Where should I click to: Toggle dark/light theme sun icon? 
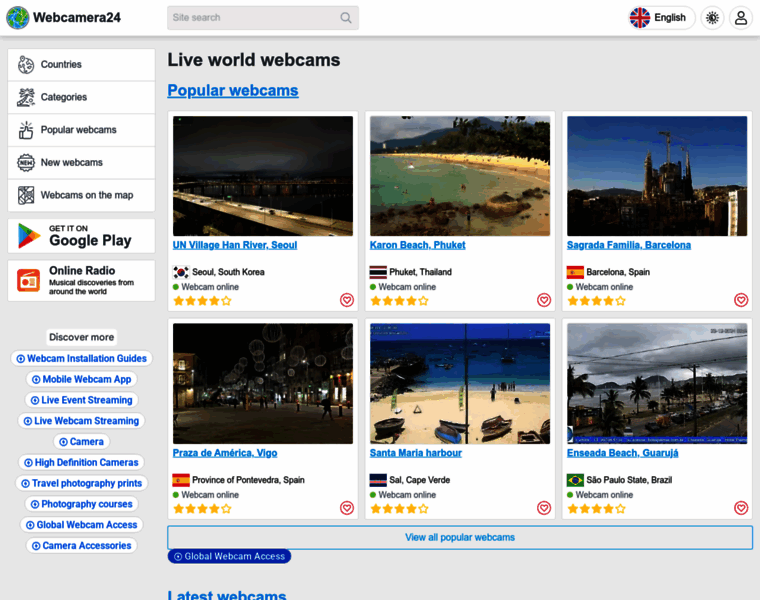(712, 18)
